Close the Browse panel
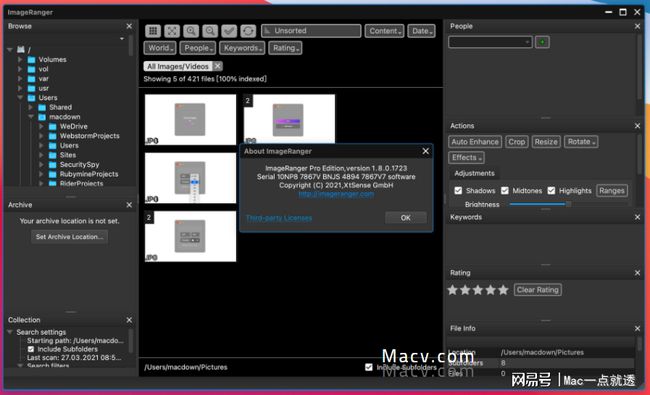 click(x=129, y=26)
